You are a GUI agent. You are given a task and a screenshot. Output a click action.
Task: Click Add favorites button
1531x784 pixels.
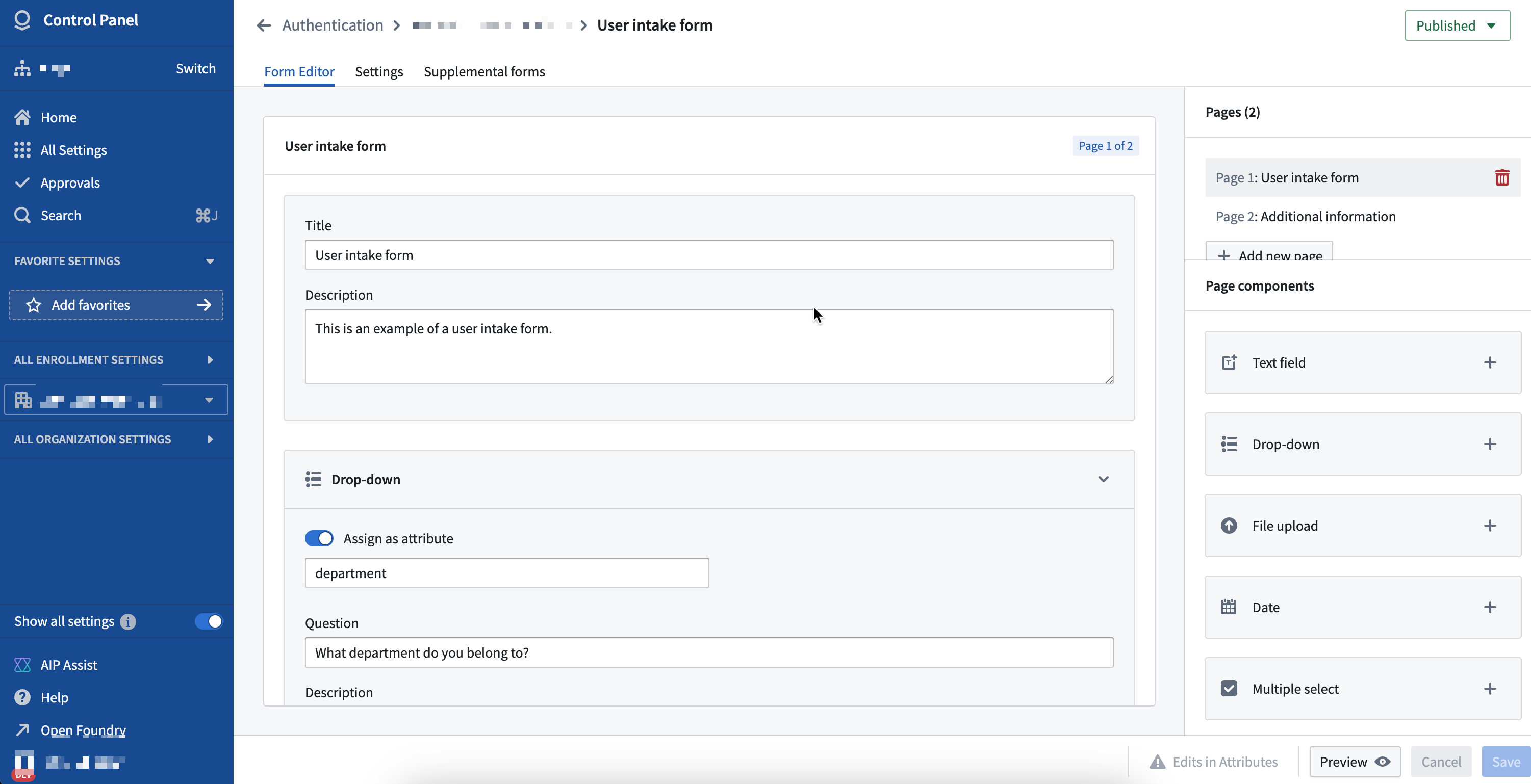click(116, 305)
